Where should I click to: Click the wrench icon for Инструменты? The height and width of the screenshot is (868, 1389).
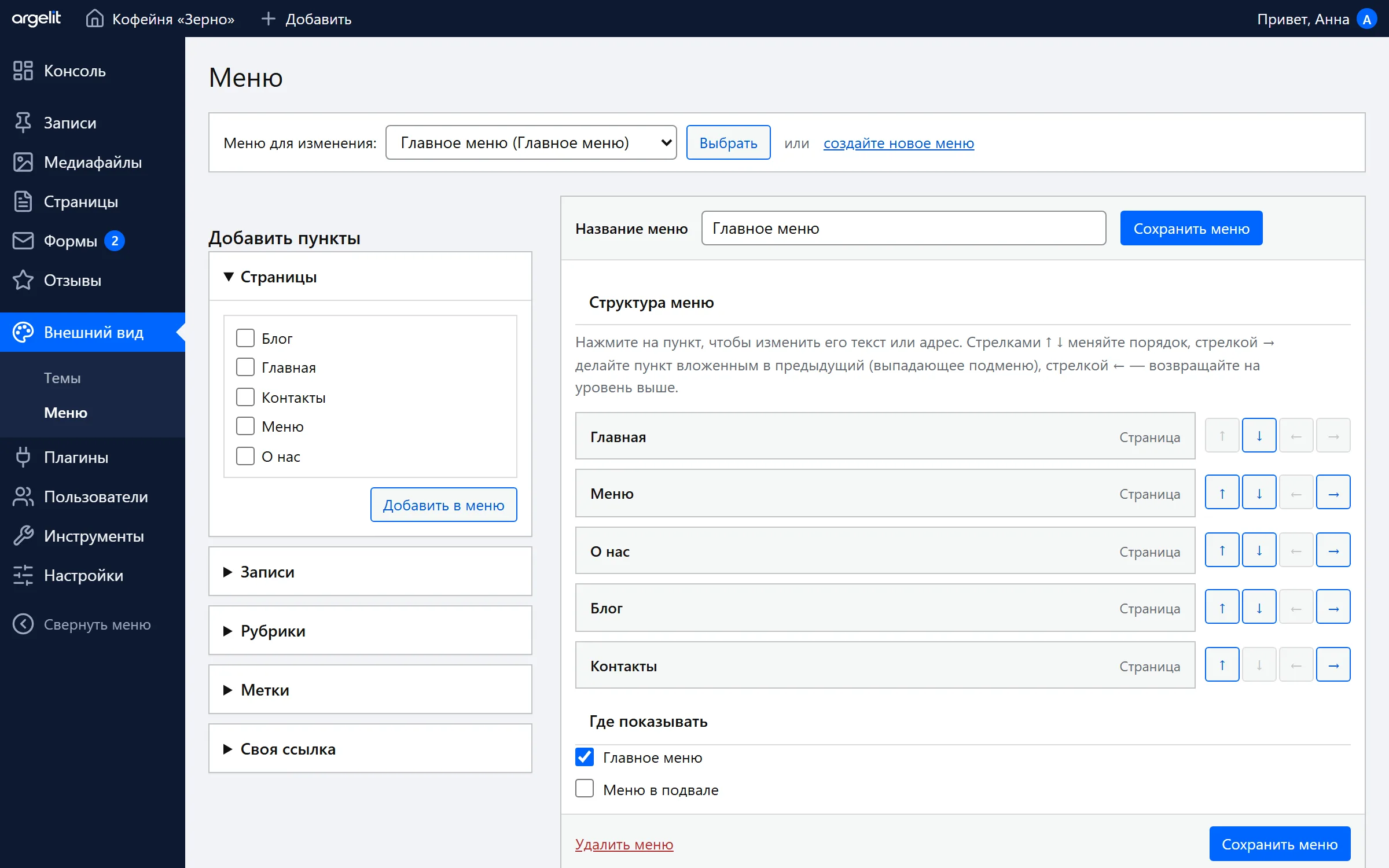(23, 536)
